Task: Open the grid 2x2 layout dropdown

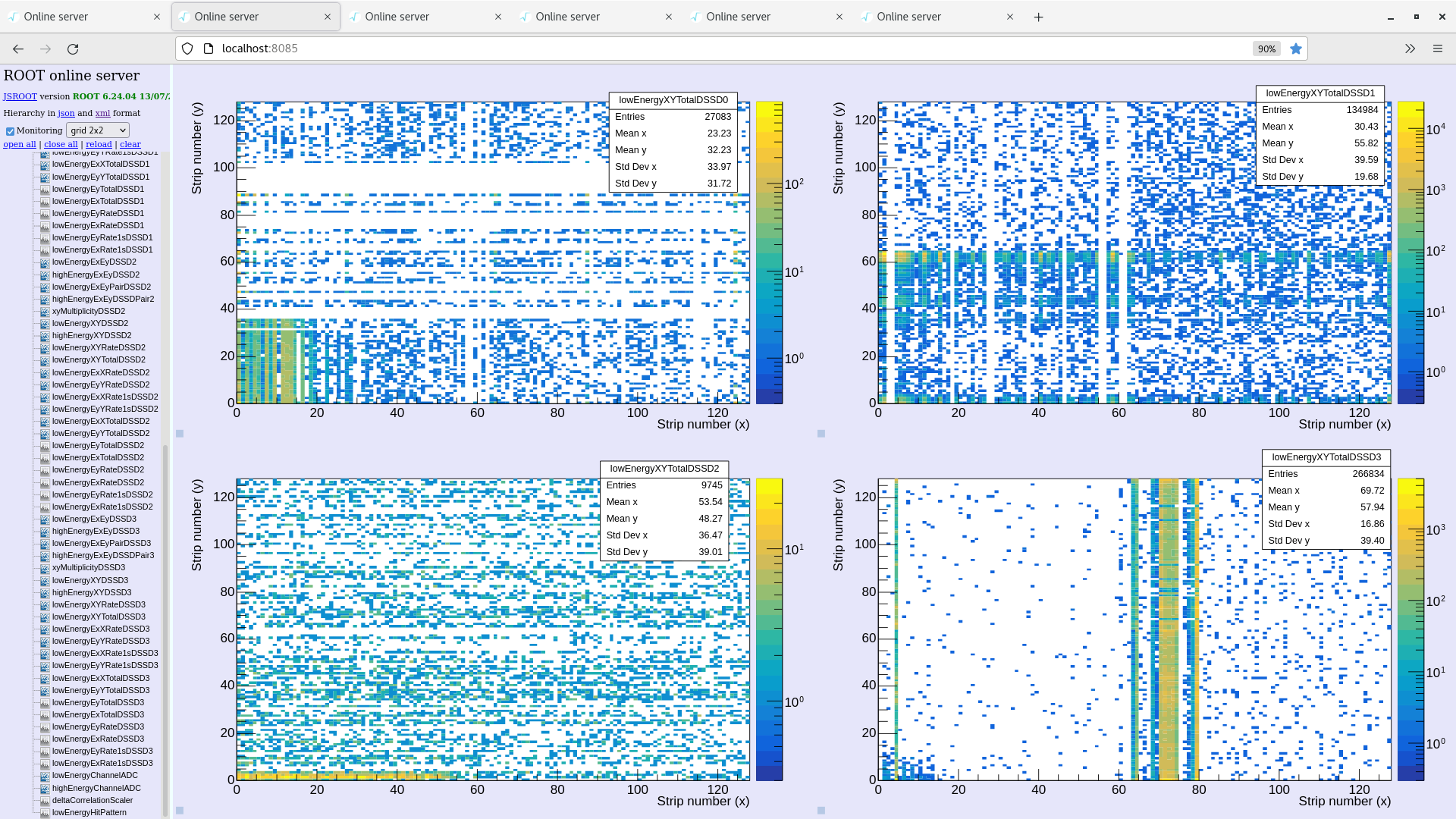Action: pos(97,130)
